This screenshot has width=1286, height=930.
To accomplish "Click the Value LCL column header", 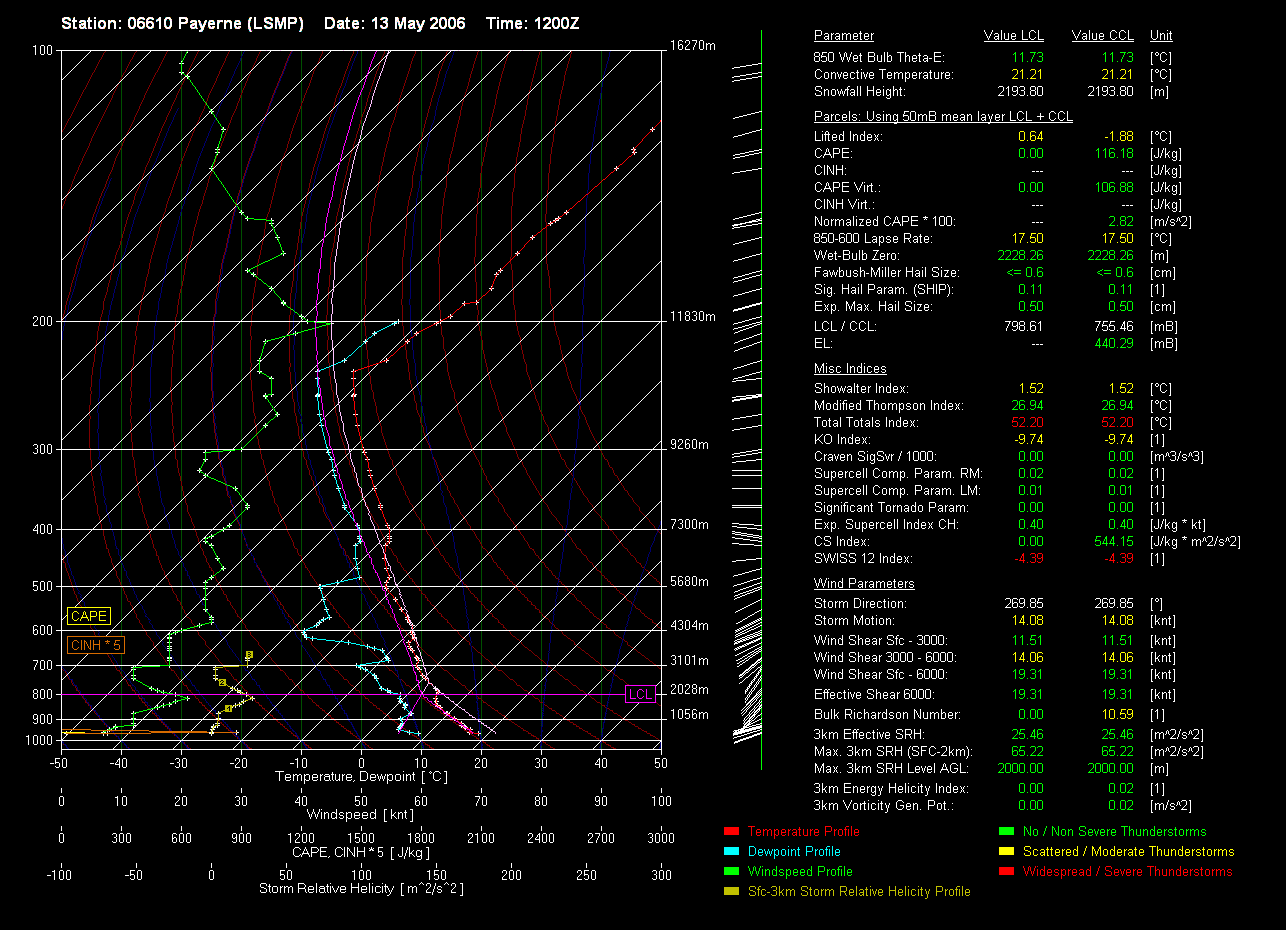I will pyautogui.click(x=1014, y=36).
